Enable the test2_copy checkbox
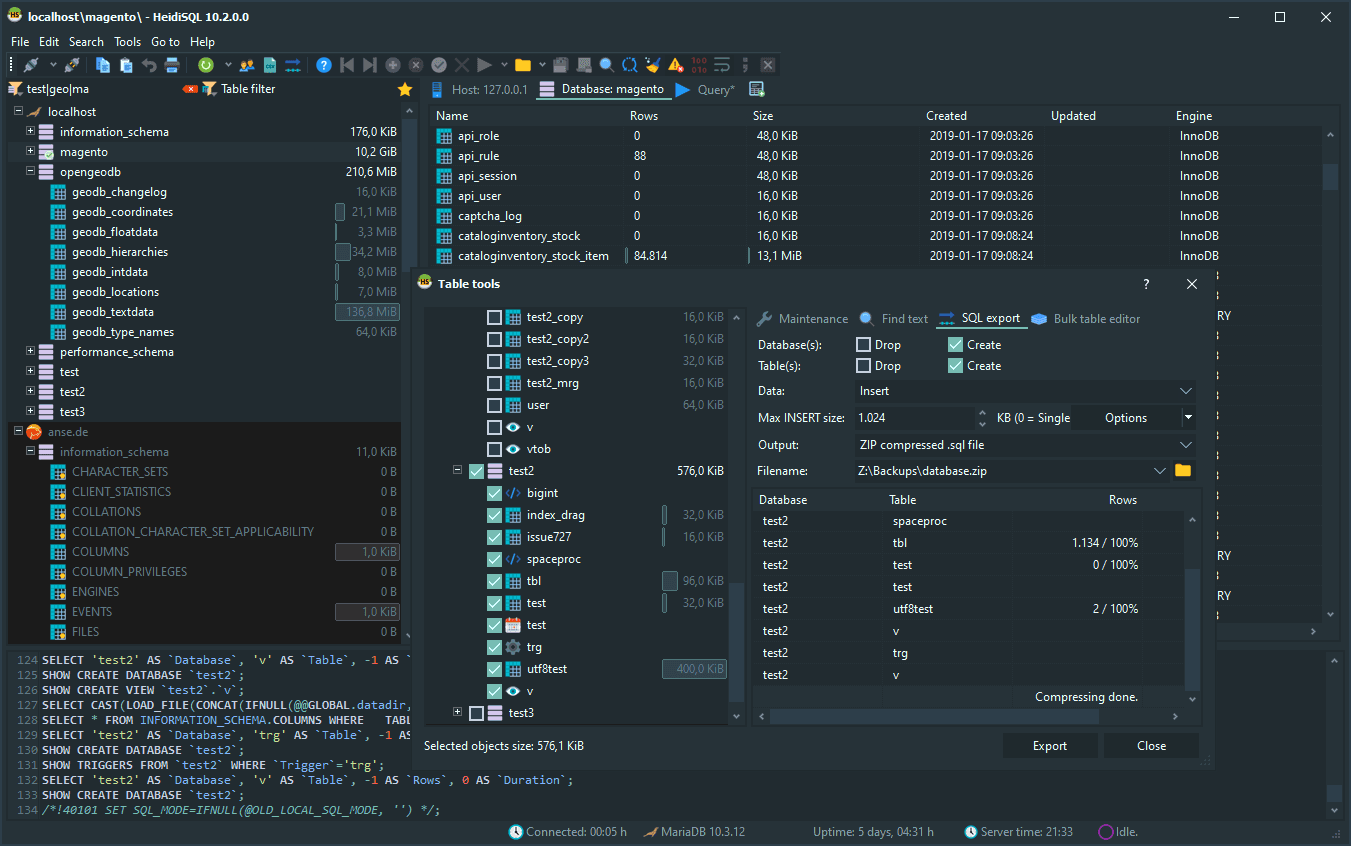The width and height of the screenshot is (1351, 846). 494,316
